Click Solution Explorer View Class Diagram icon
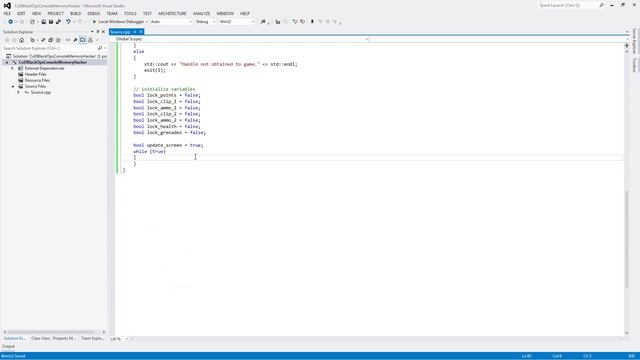The image size is (640, 360). [x=90, y=40]
